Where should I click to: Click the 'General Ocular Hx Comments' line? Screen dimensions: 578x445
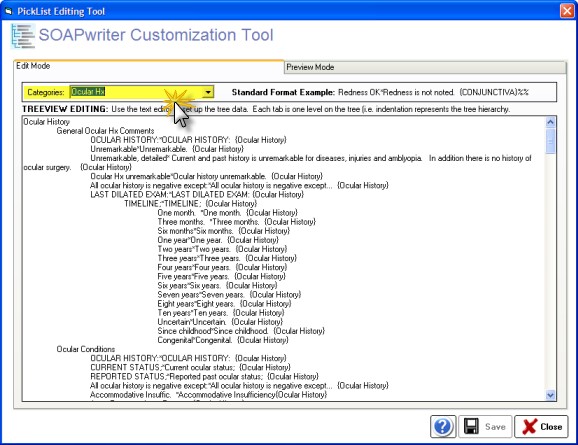point(105,131)
